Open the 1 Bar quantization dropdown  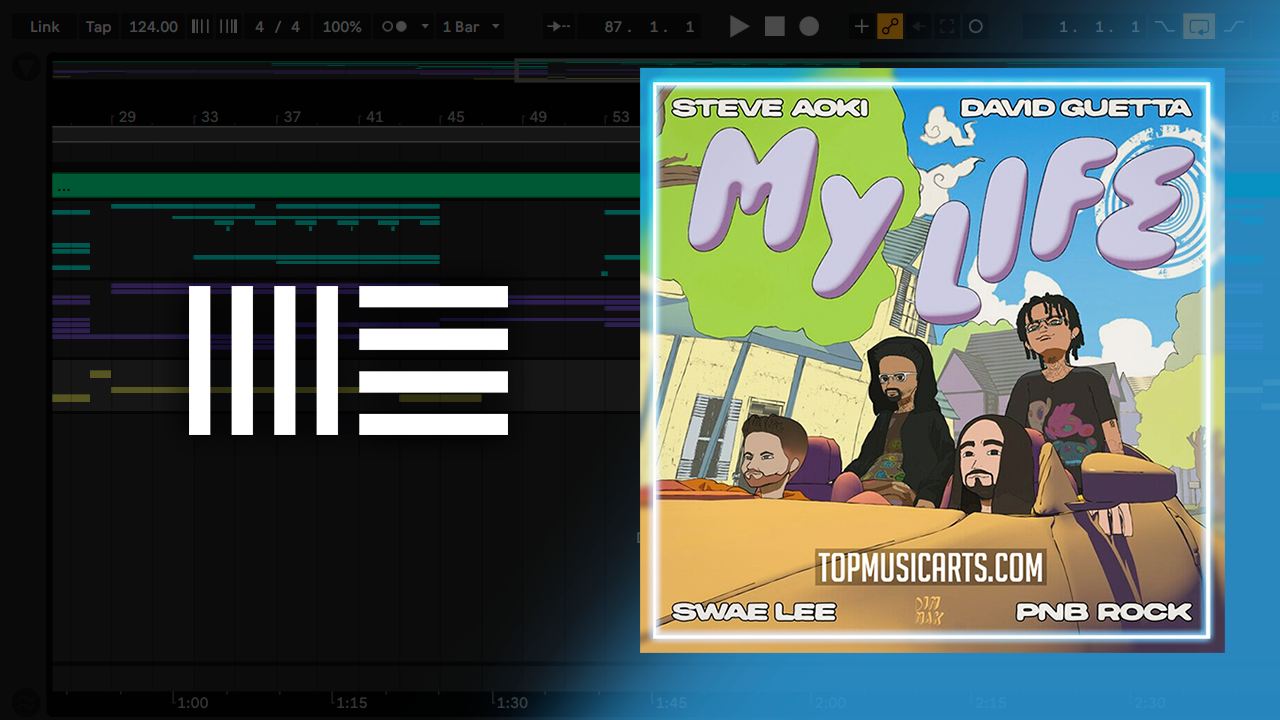471,27
